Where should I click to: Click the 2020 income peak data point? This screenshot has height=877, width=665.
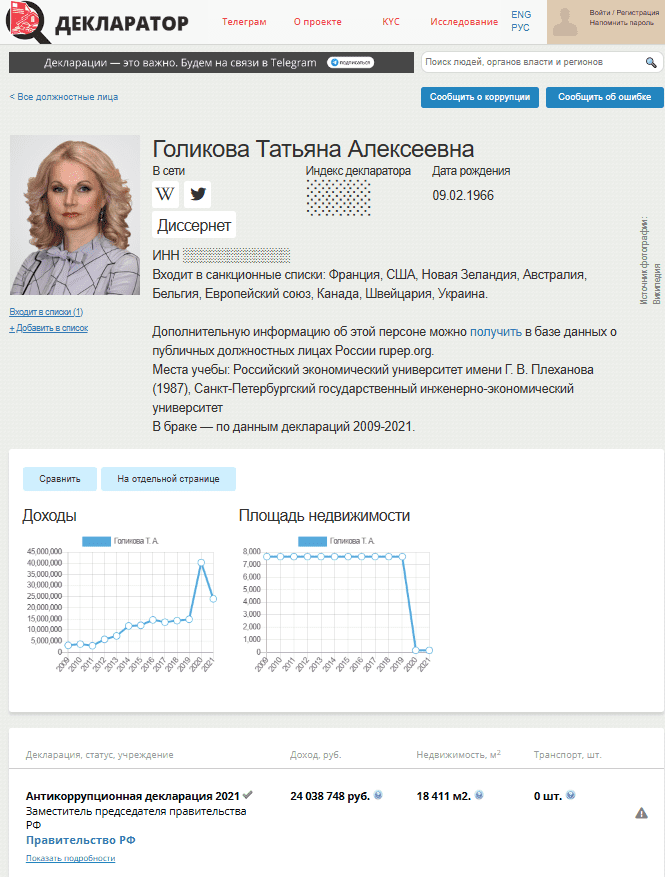(x=201, y=563)
